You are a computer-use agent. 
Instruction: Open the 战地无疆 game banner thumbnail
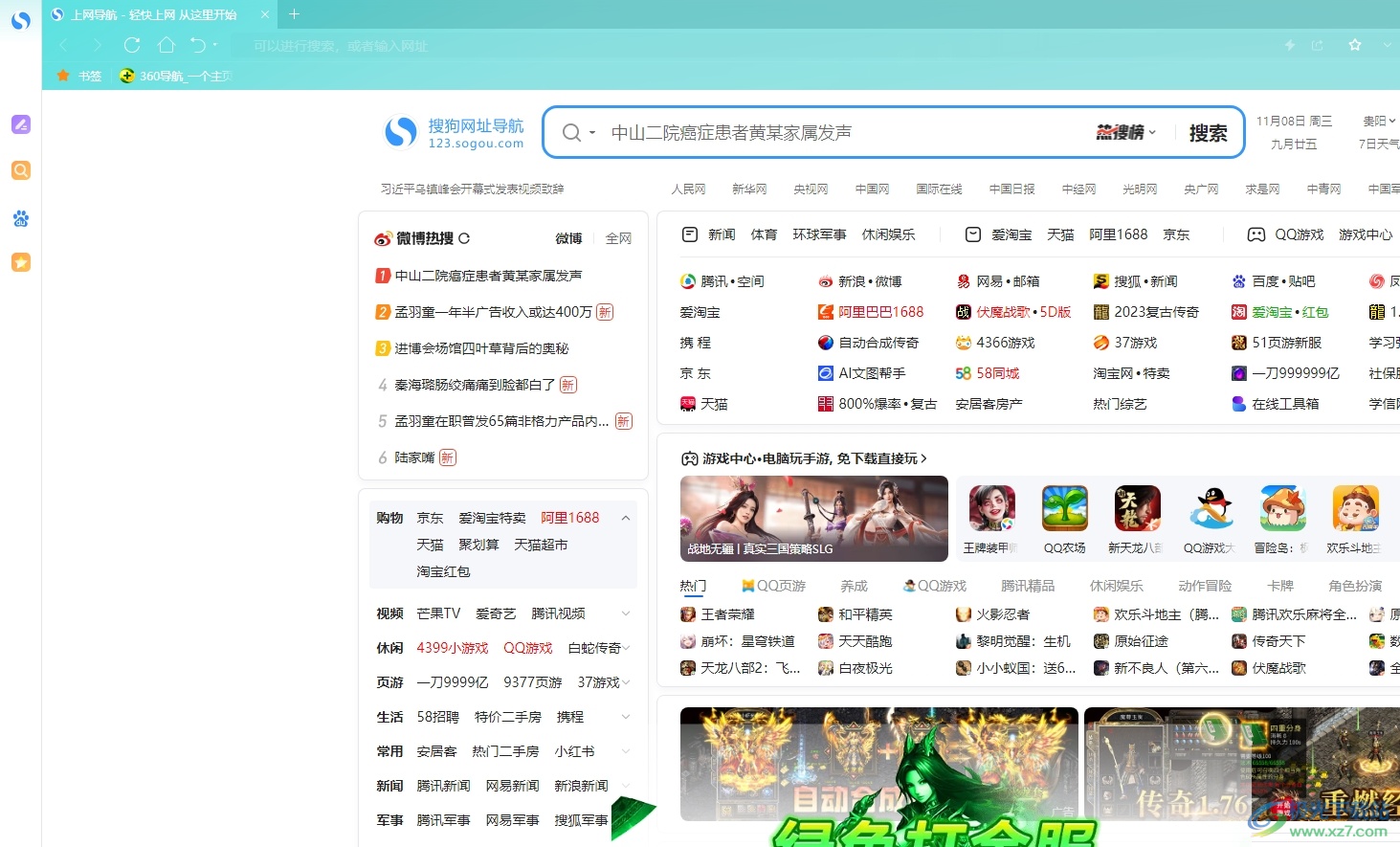click(813, 518)
